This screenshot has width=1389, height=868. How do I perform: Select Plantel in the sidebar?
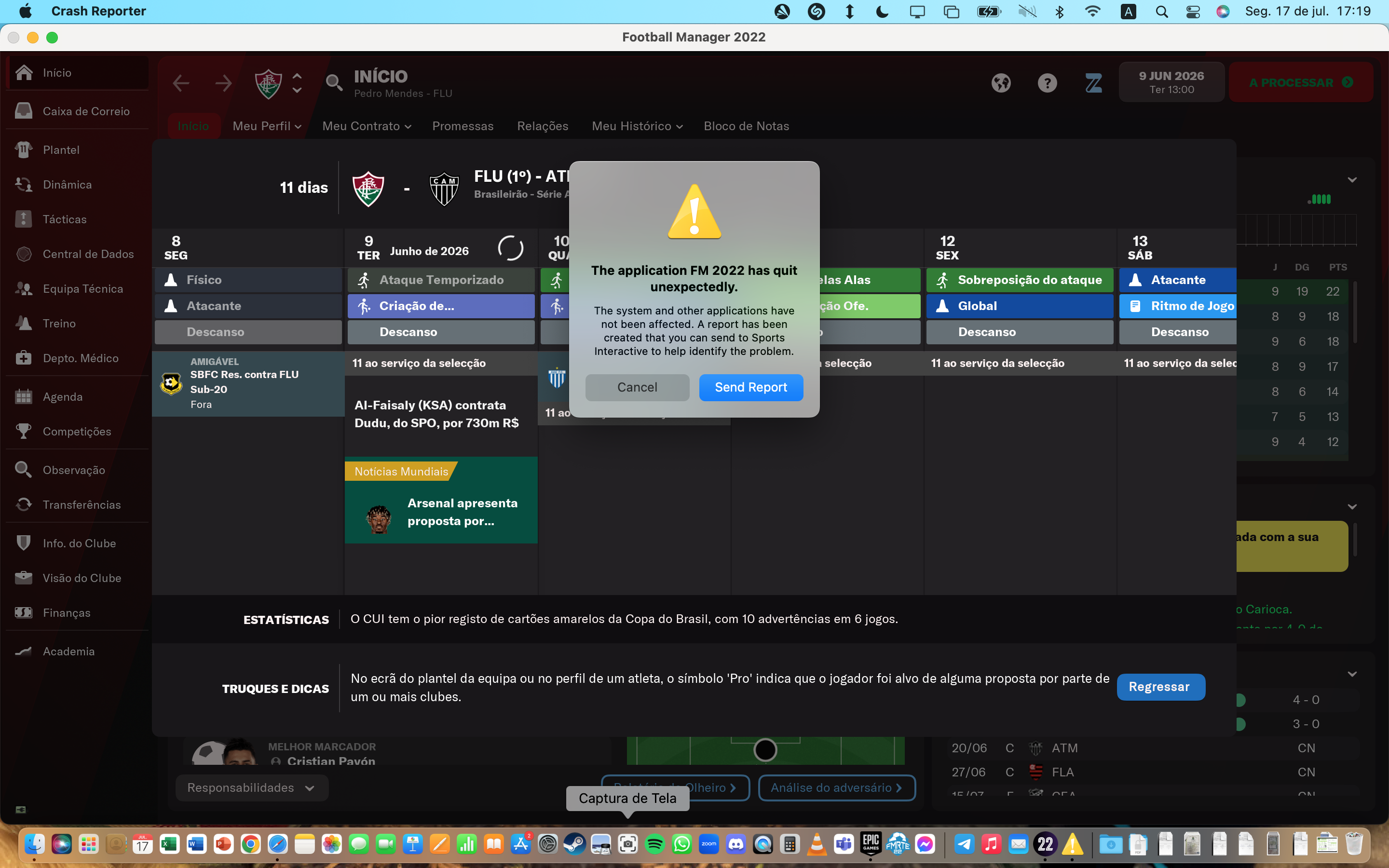pyautogui.click(x=62, y=149)
